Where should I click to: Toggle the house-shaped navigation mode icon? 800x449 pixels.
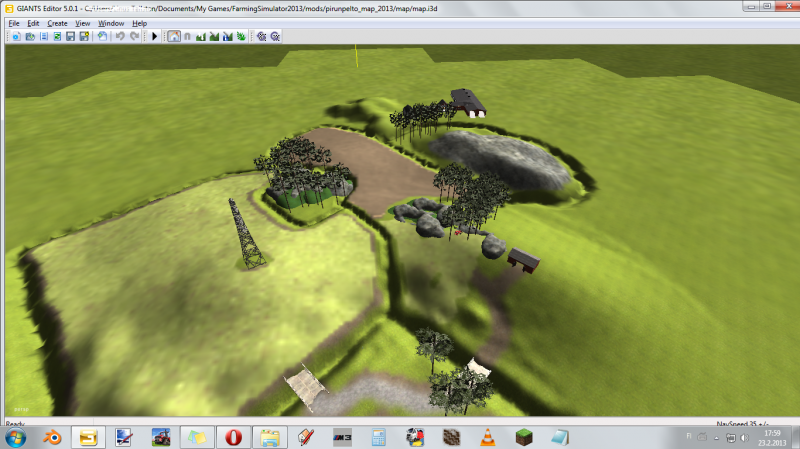tap(174, 36)
